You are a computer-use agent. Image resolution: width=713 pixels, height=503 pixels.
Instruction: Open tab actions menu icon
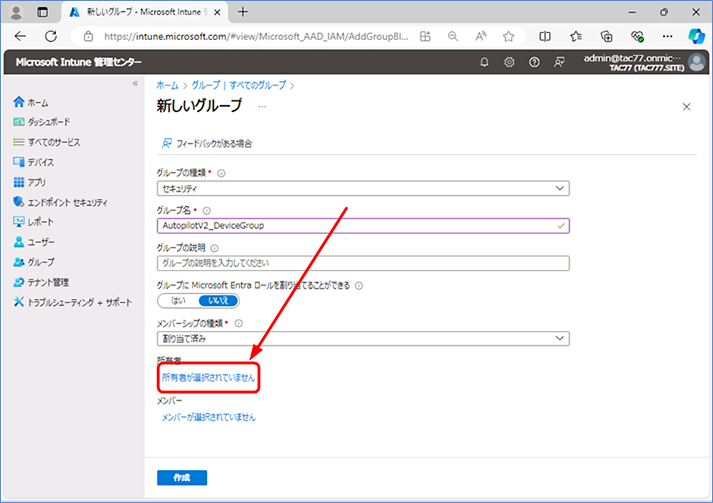coord(42,12)
